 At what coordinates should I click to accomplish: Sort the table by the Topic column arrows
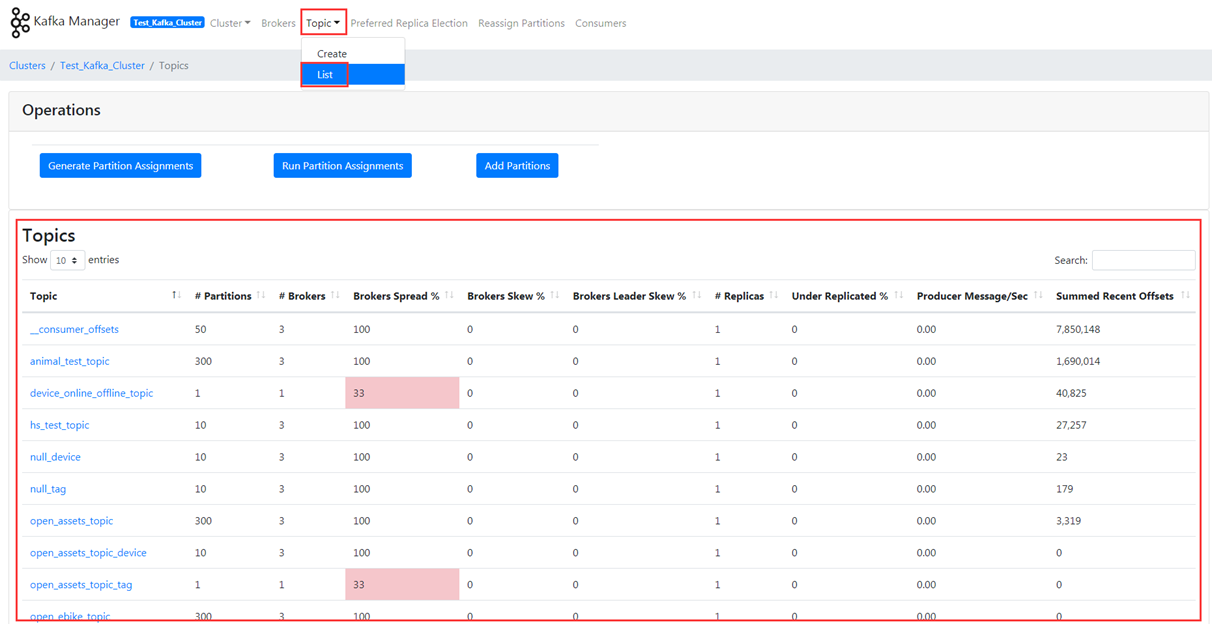[176, 296]
